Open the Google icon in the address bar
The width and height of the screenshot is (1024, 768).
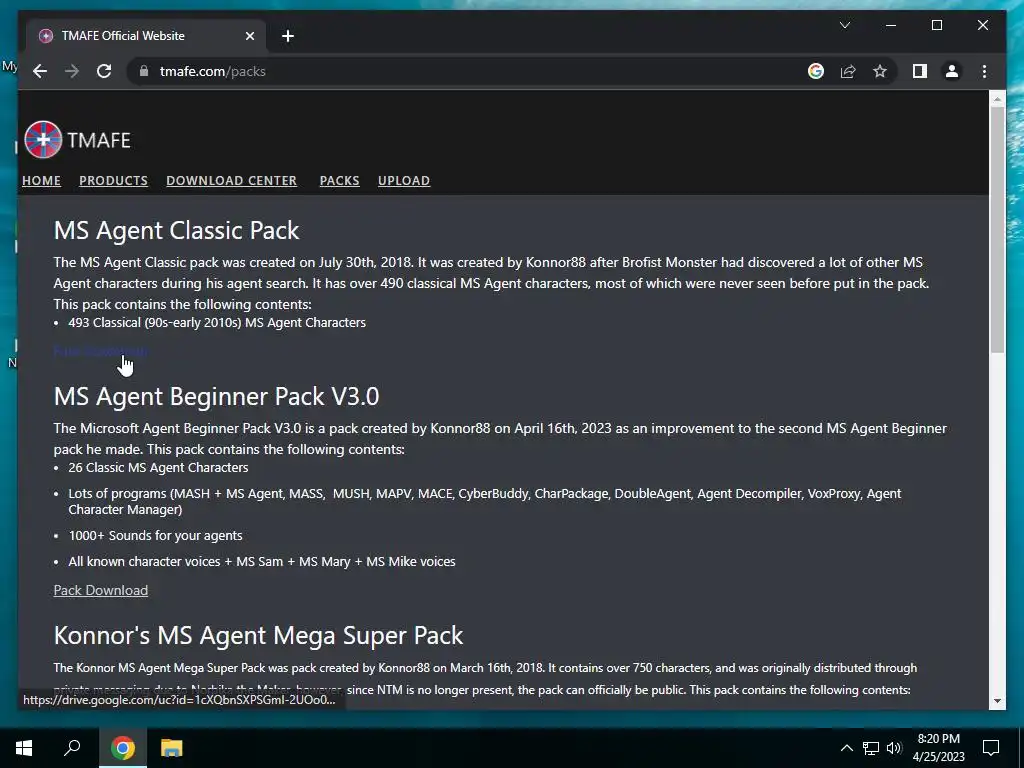tap(816, 71)
